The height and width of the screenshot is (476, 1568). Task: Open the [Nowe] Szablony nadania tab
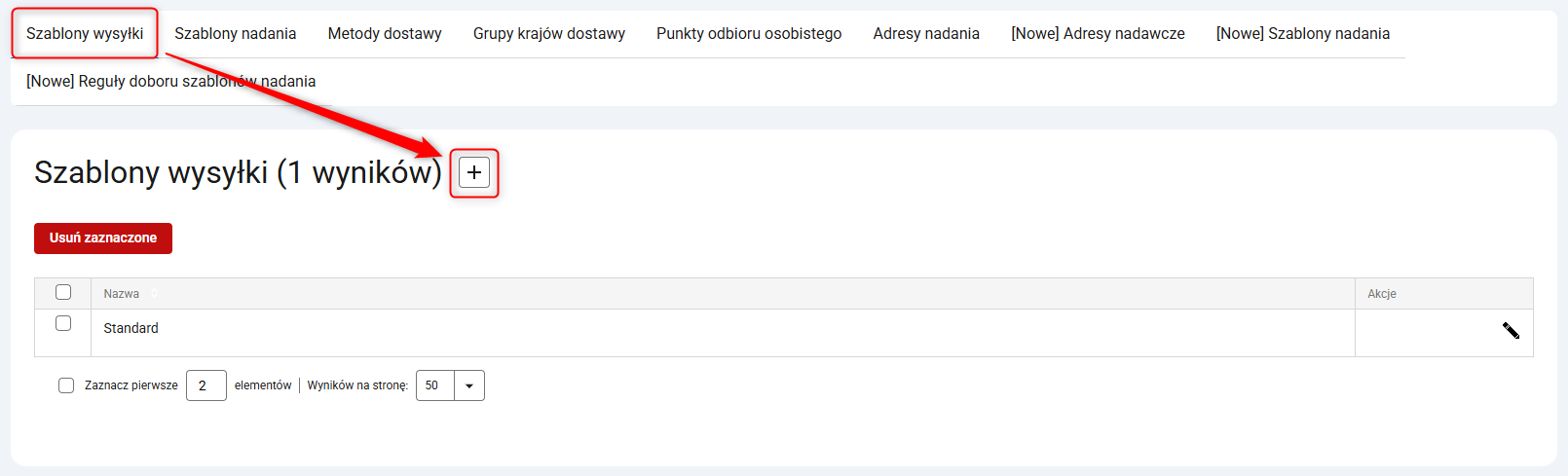(x=1302, y=34)
